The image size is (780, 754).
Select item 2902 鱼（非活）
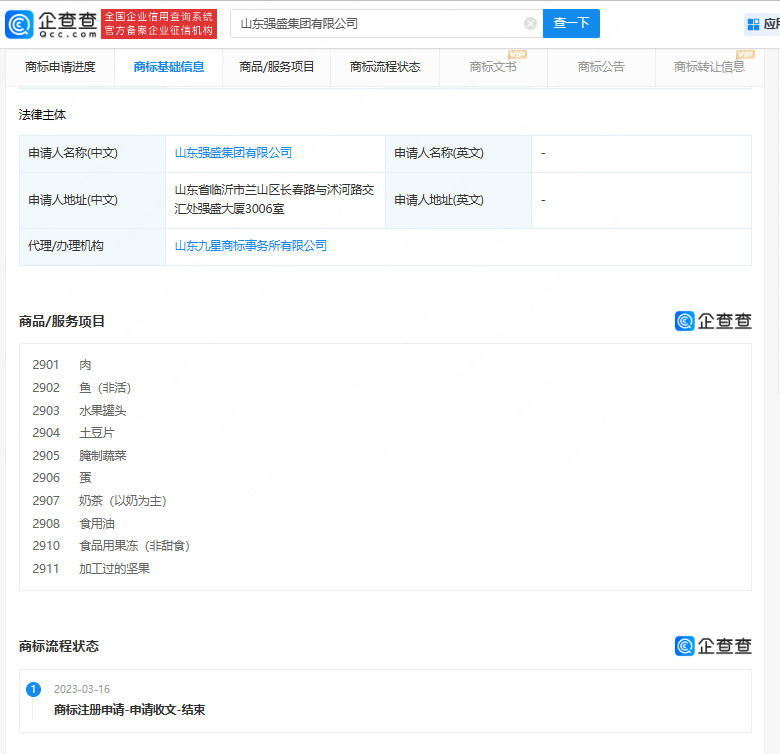click(x=82, y=387)
